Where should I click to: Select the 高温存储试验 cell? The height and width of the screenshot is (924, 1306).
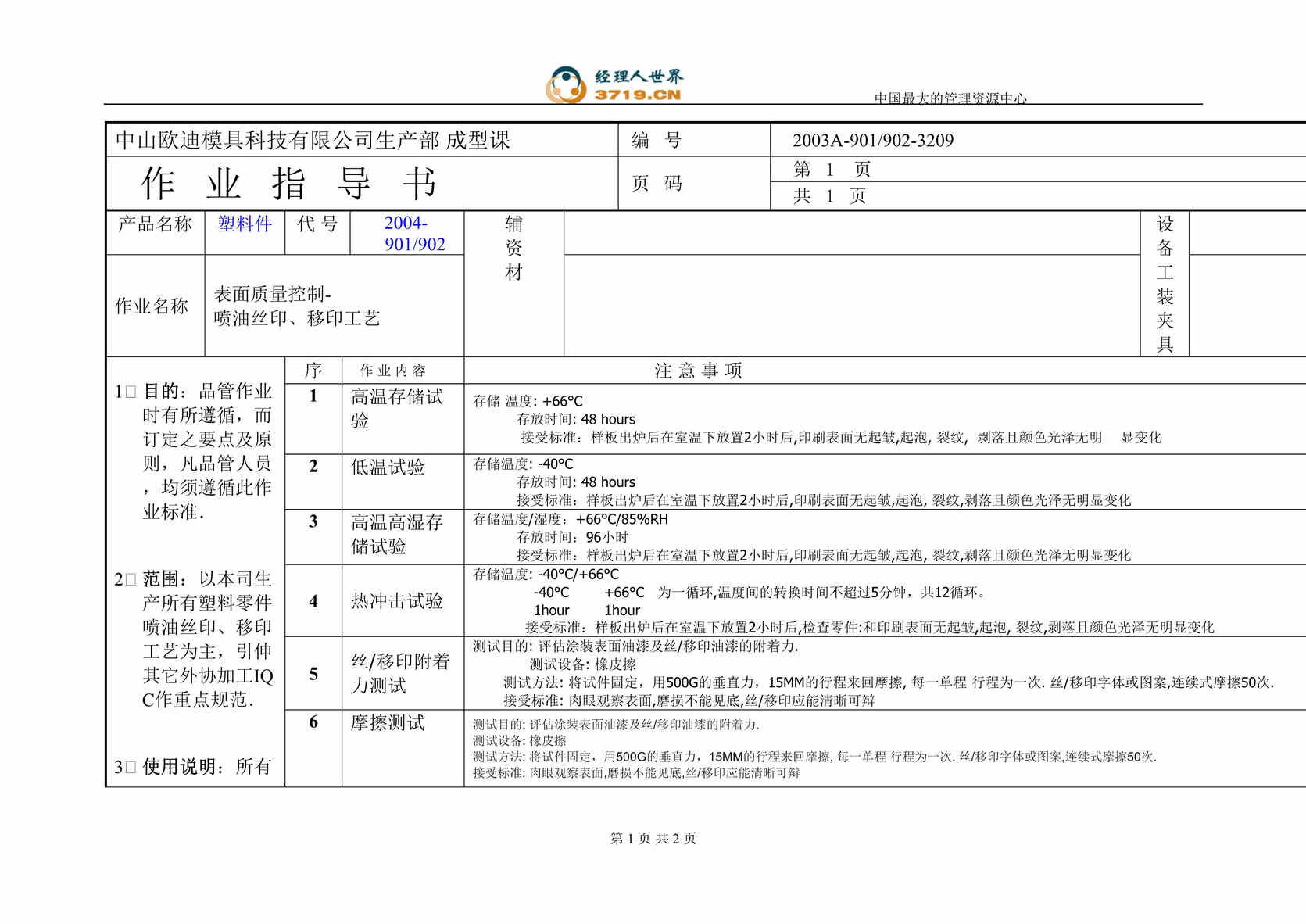click(x=403, y=418)
